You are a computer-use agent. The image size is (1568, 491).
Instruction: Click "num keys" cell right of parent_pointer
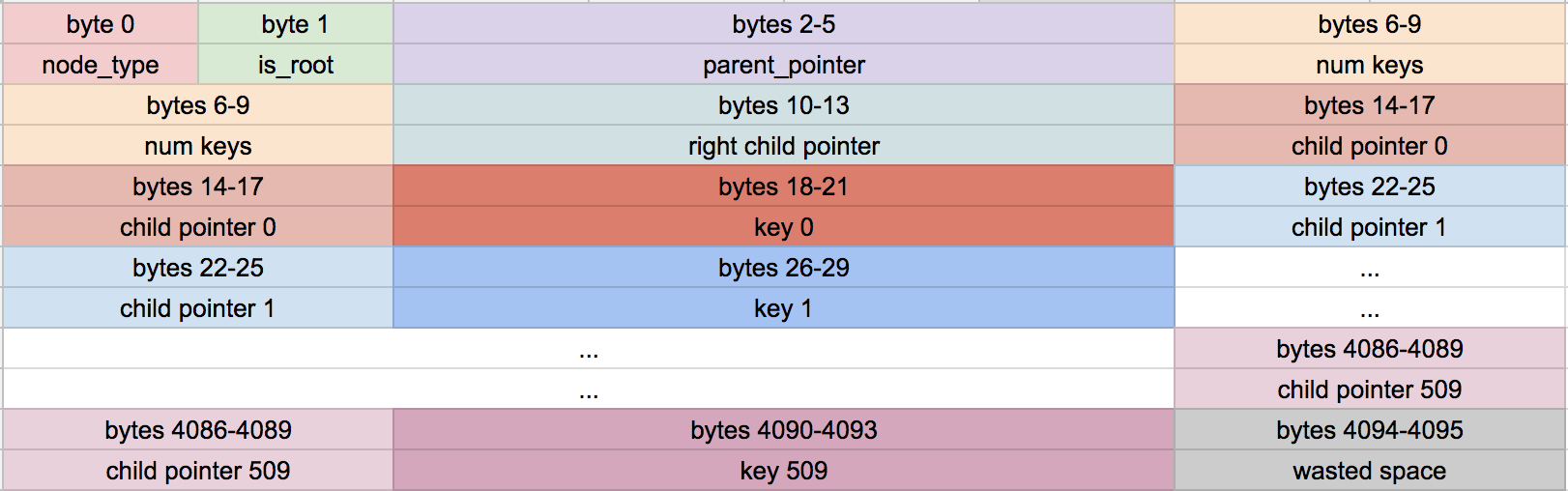click(x=1369, y=65)
